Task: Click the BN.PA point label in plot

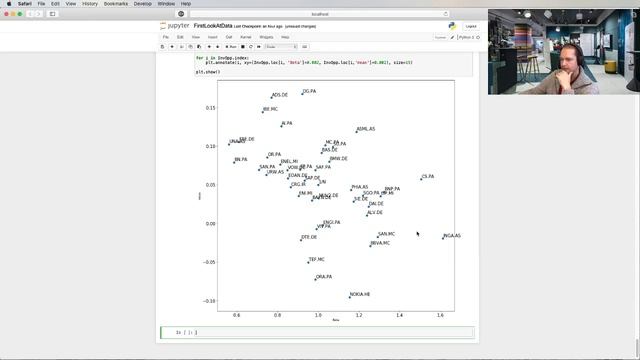Action: coord(241,159)
